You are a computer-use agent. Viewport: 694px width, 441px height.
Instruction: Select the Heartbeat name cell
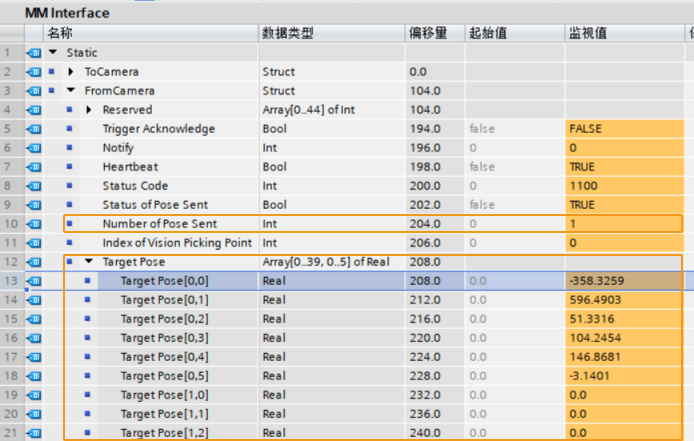pos(130,167)
